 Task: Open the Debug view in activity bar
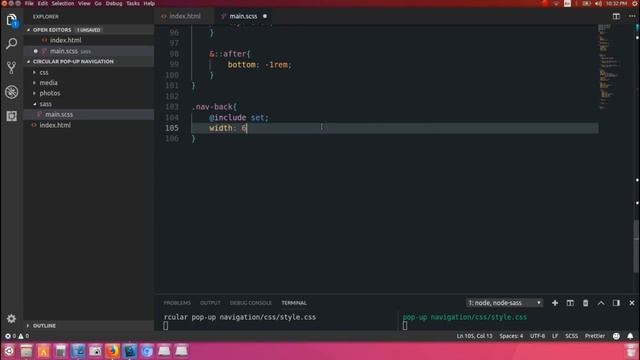coord(11,92)
